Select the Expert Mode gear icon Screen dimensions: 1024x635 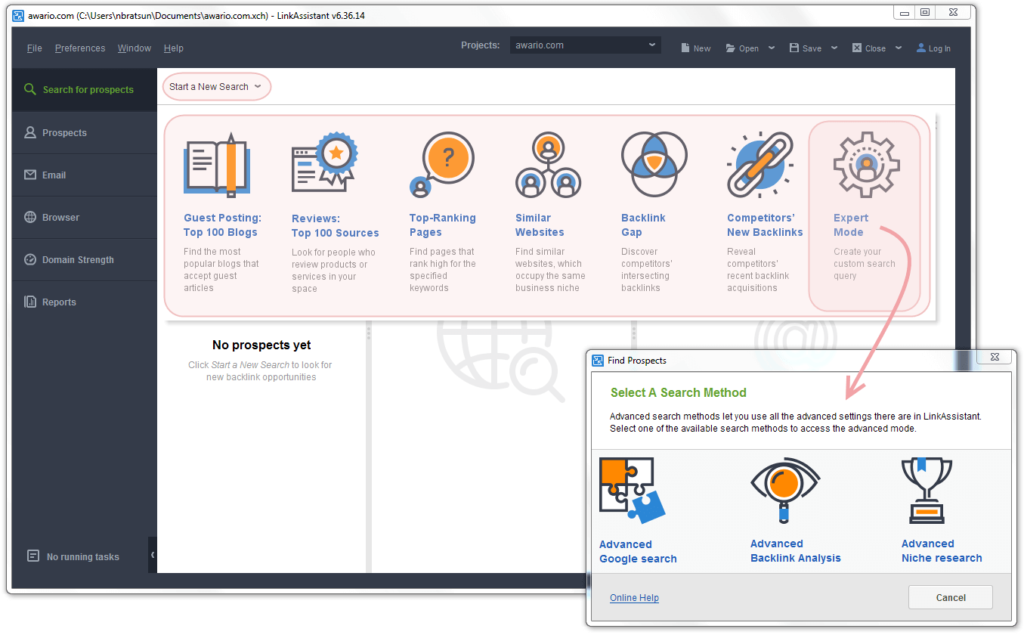tap(866, 165)
